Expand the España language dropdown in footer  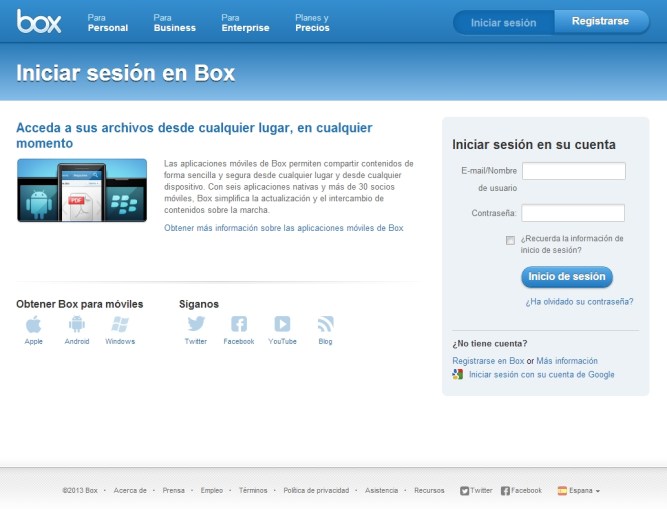(x=579, y=491)
